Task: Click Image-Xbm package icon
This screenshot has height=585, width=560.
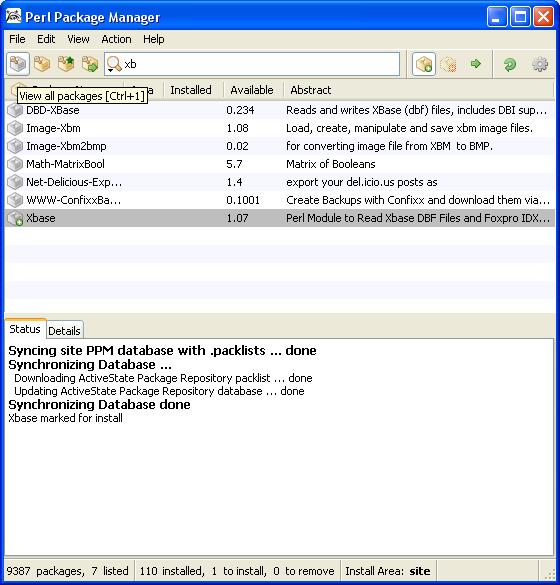Action: coord(15,128)
